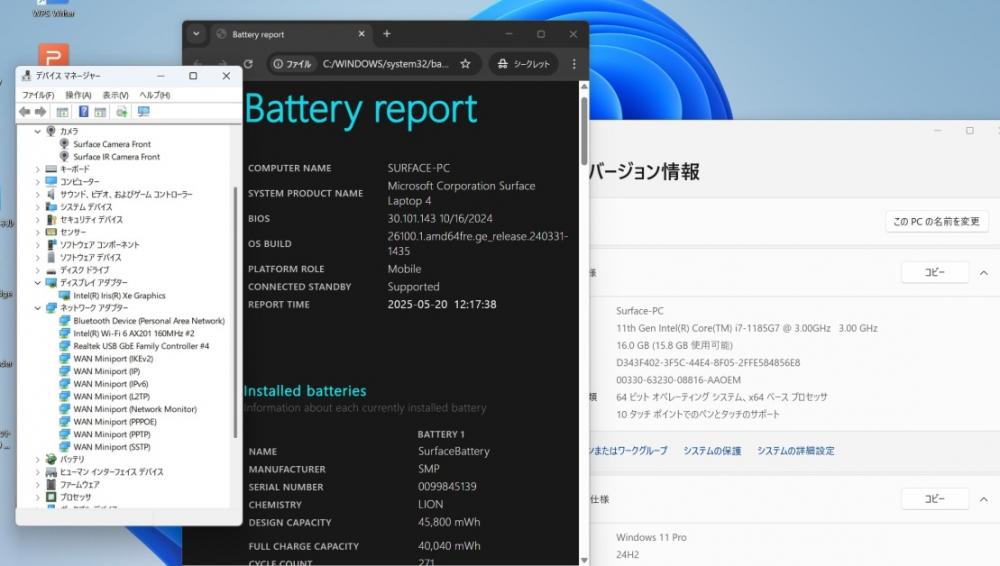This screenshot has height=566, width=1000.
Task: Open 表示(V) menu in Device Manager
Action: pyautogui.click(x=115, y=95)
